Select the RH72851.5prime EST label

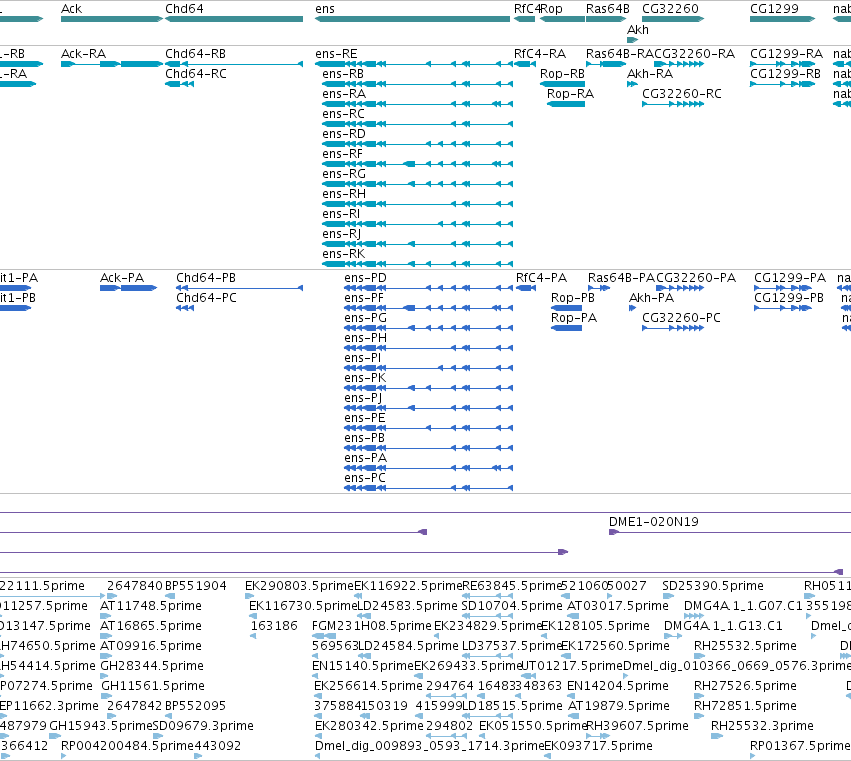(745, 706)
